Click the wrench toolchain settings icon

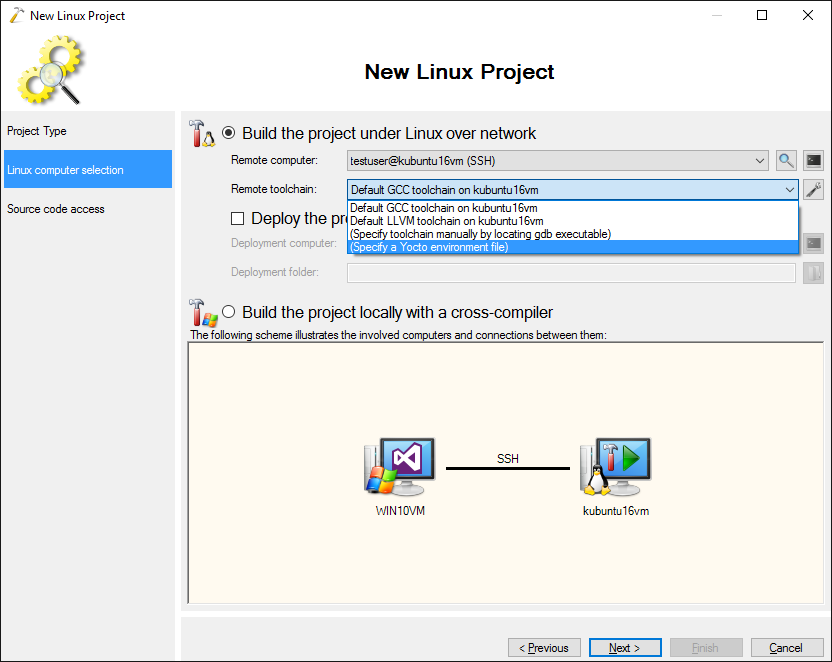pyautogui.click(x=813, y=189)
